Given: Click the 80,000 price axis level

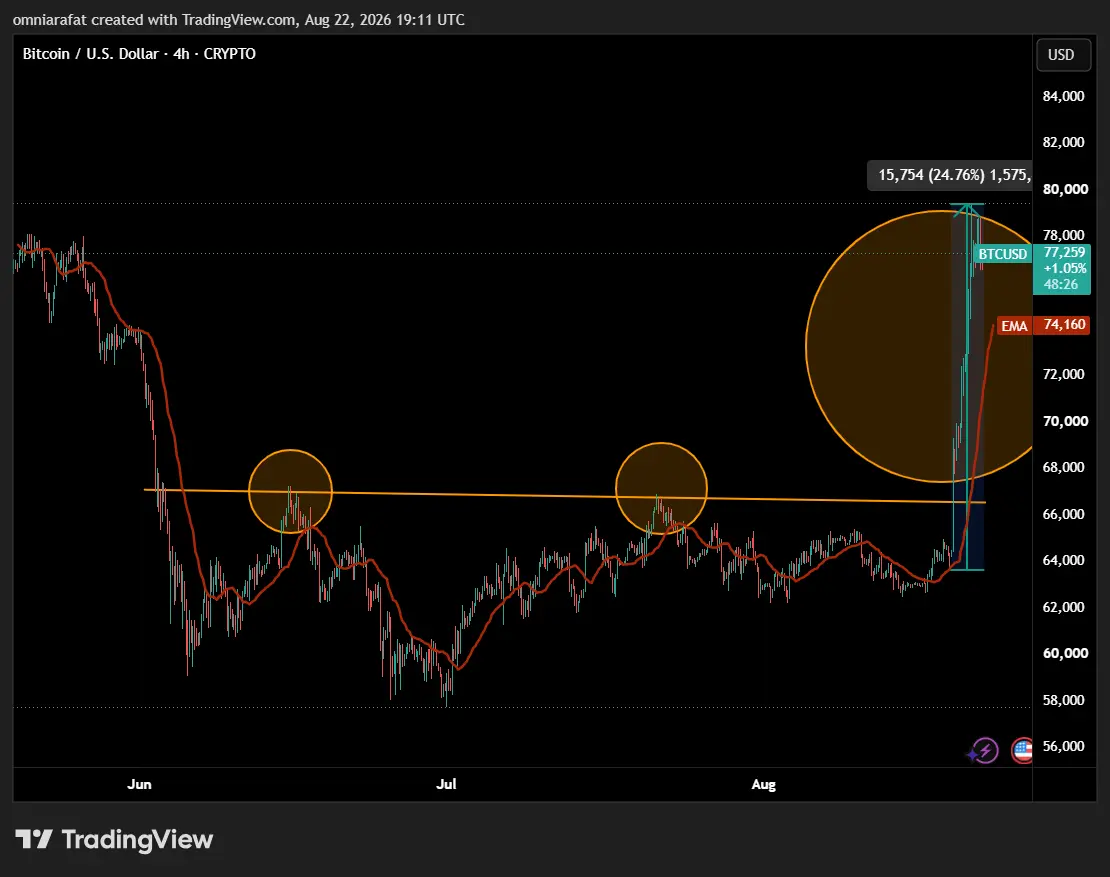Looking at the screenshot, I should point(1065,189).
